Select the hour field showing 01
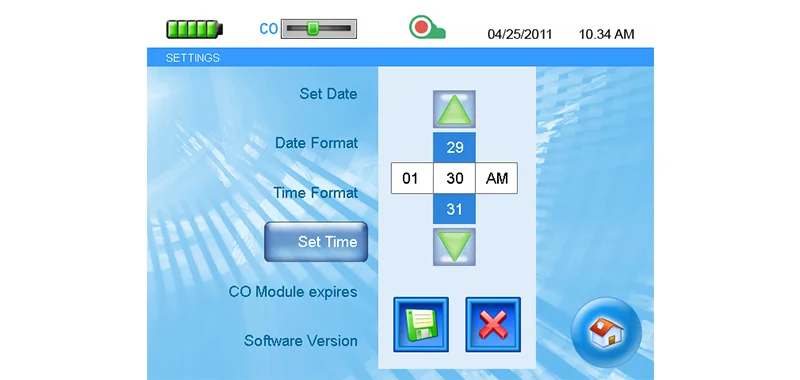Screen dimensions: 800x380 tap(412, 178)
